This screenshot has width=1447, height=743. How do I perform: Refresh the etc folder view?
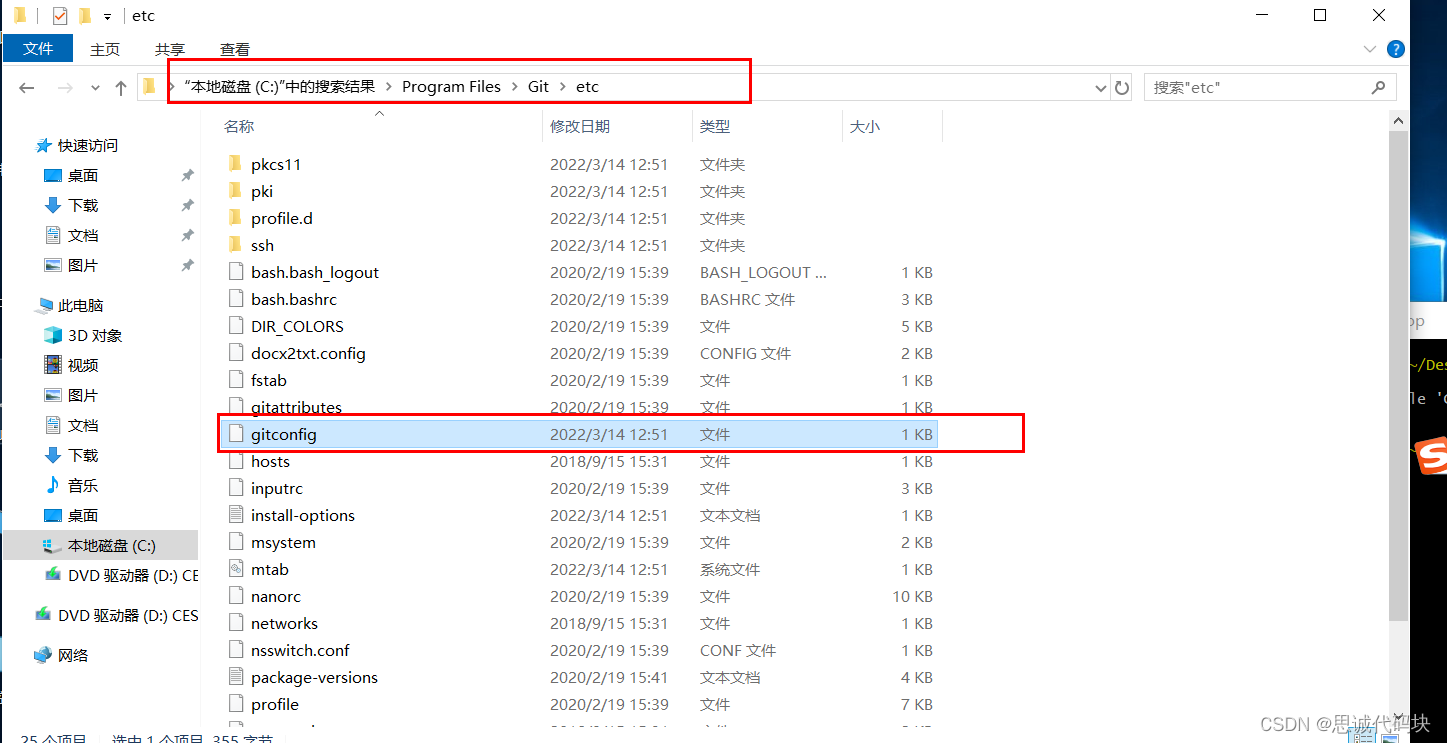coord(1122,88)
